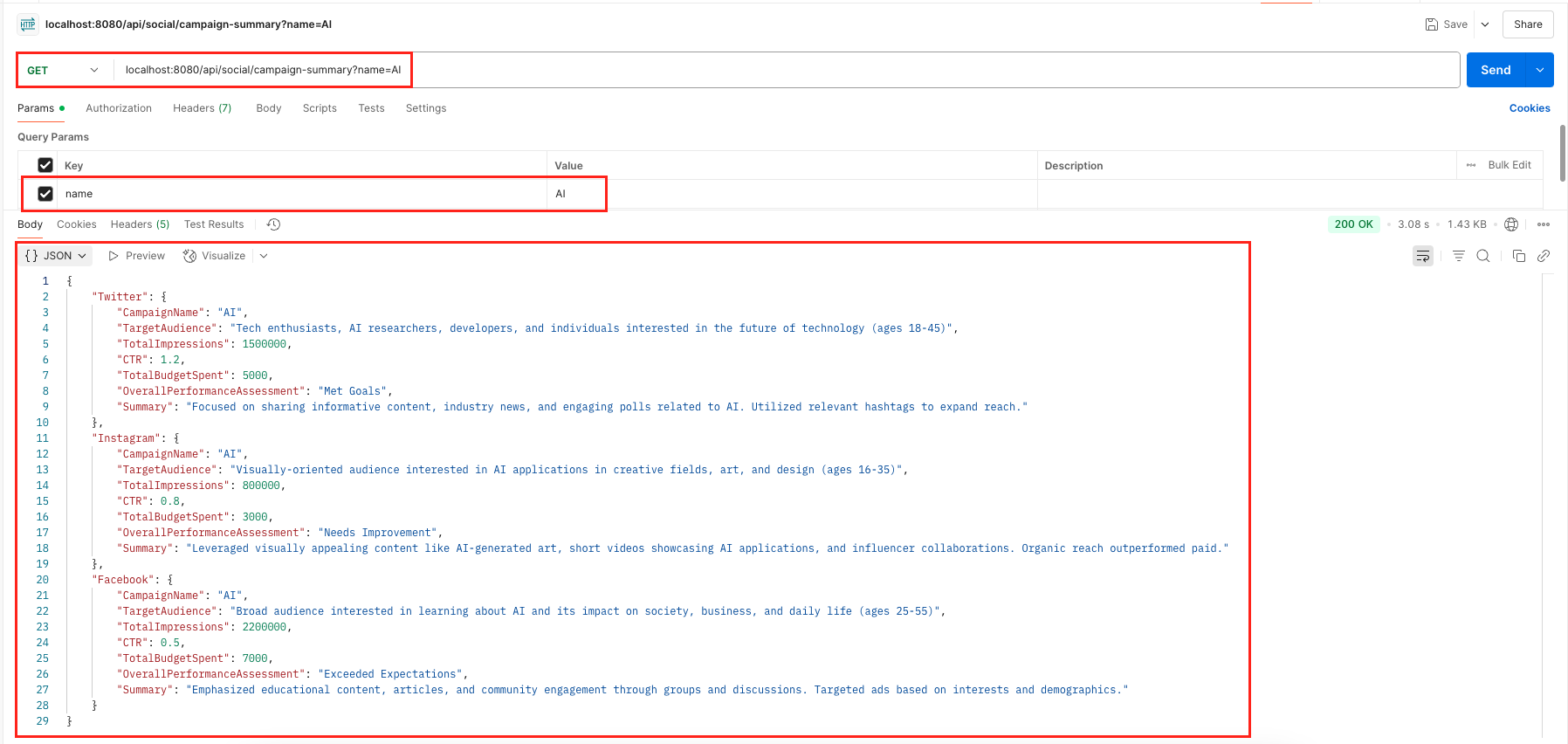The height and width of the screenshot is (744, 1568).
Task: Click "Met Goals" on line 8
Action: 353,391
